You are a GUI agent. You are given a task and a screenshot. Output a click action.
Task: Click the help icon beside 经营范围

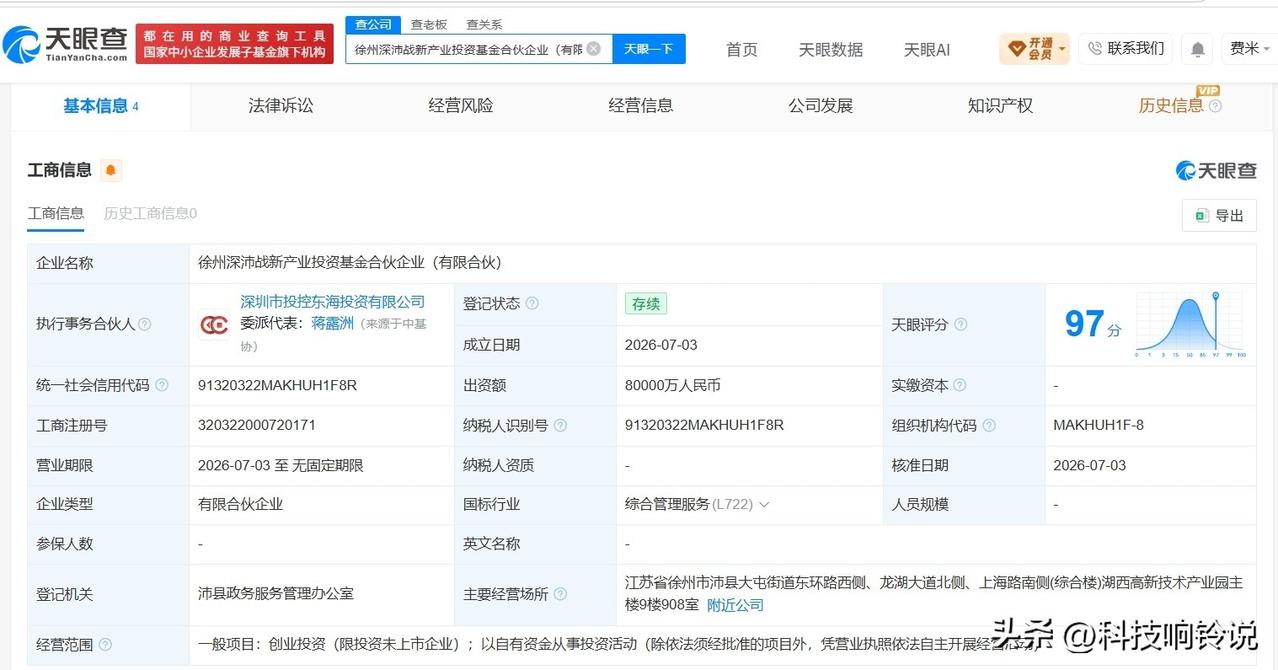point(105,645)
